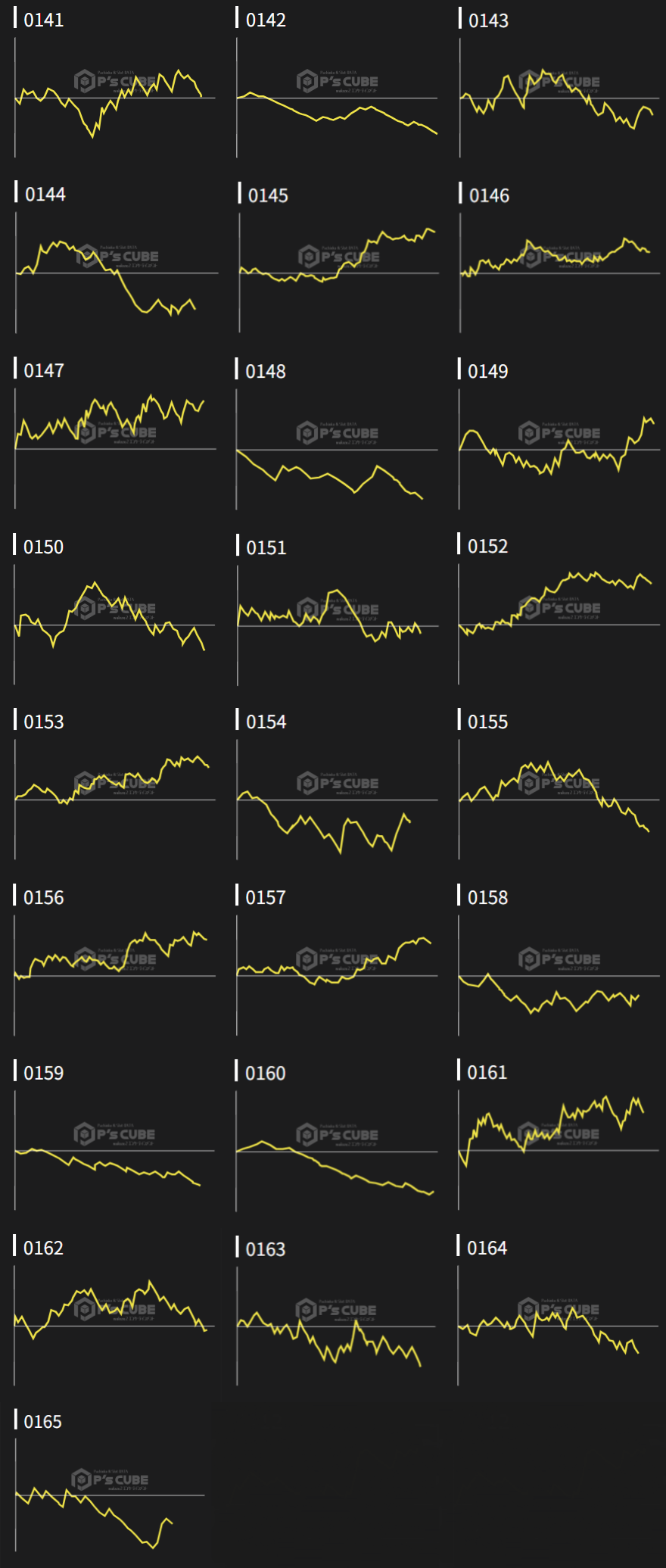Image resolution: width=666 pixels, height=1568 pixels.
Task: Open the 0150 graph thumbnail
Action: [x=115, y=625]
